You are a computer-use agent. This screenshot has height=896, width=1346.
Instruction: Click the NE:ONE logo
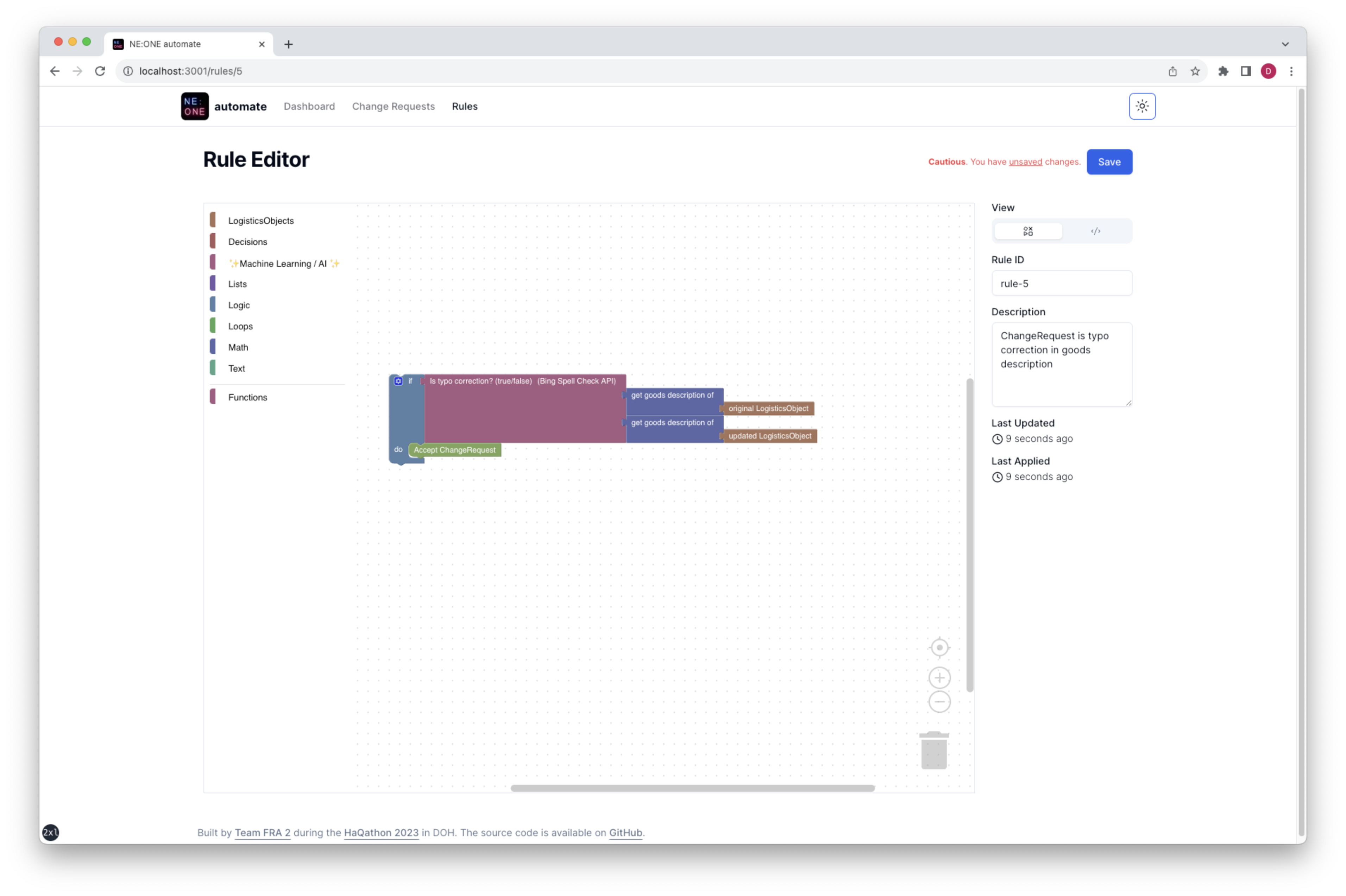[195, 106]
